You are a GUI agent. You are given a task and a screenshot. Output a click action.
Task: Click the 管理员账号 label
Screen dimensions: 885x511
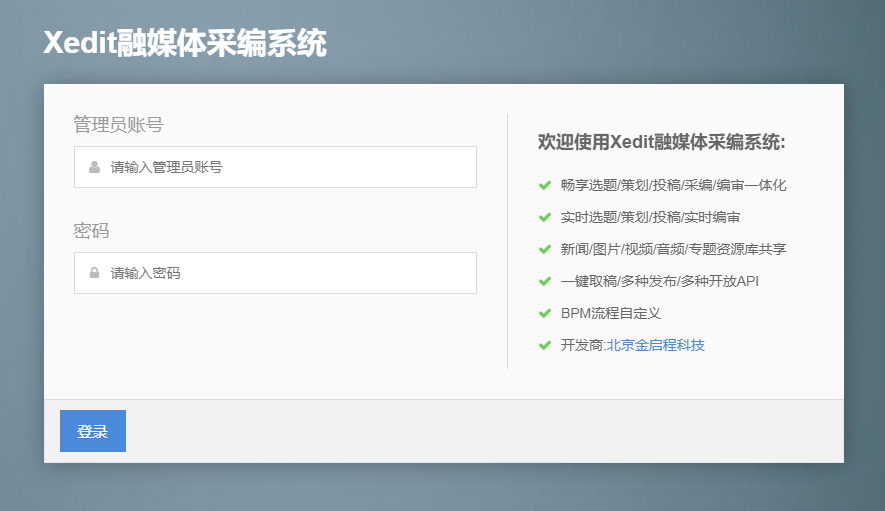click(118, 124)
